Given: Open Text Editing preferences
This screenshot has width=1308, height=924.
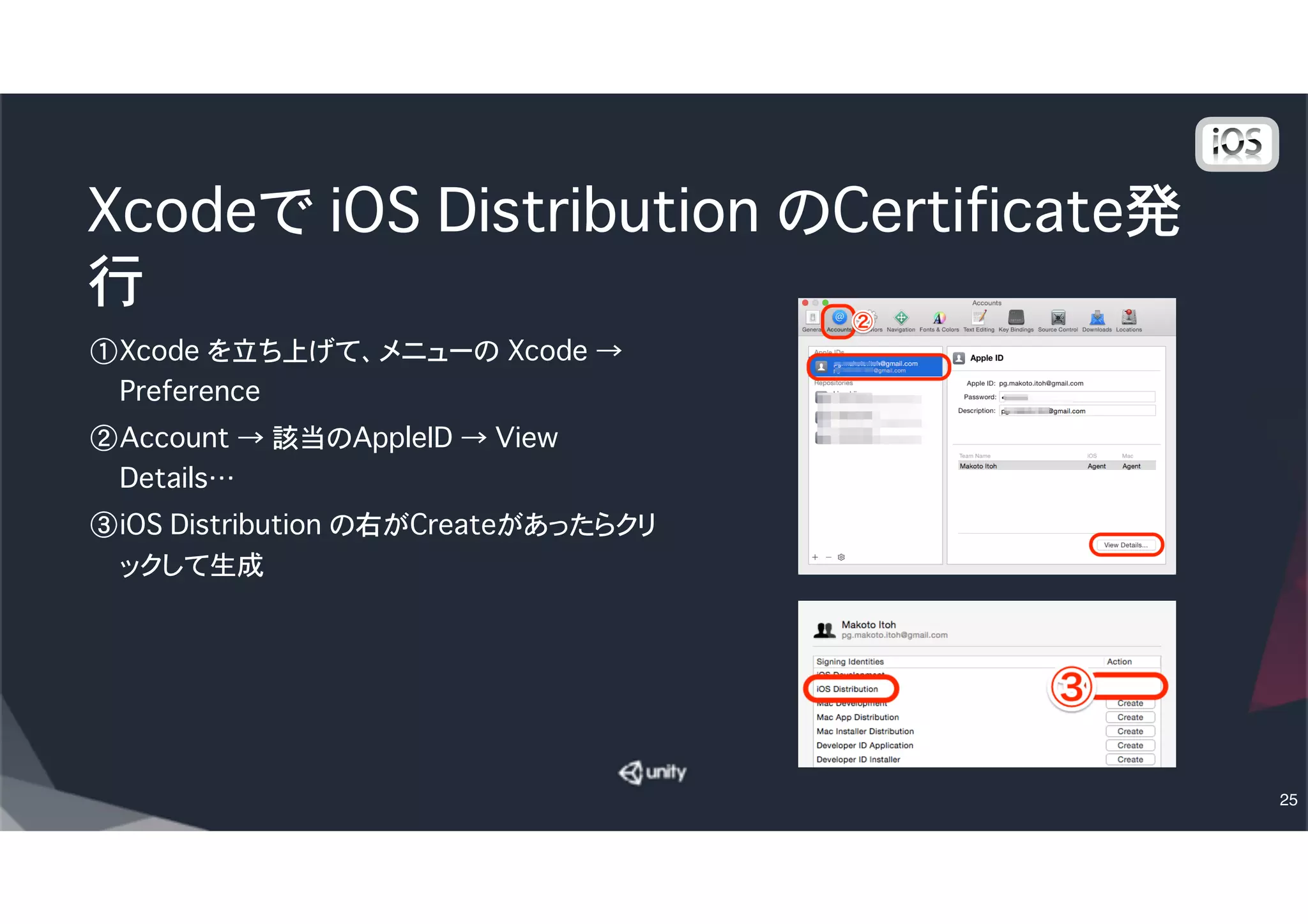Looking at the screenshot, I should point(978,321).
